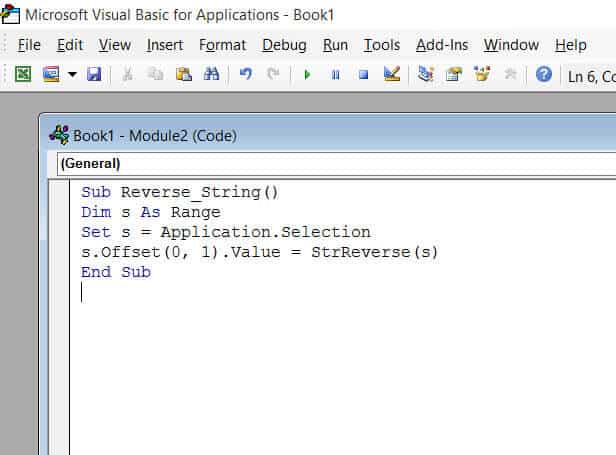This screenshot has height=455, width=616.
Task: Open the Window menu
Action: (511, 45)
